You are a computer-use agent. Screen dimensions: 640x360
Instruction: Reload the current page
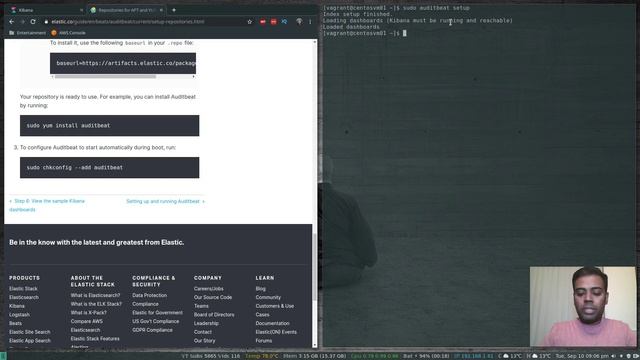pos(33,22)
